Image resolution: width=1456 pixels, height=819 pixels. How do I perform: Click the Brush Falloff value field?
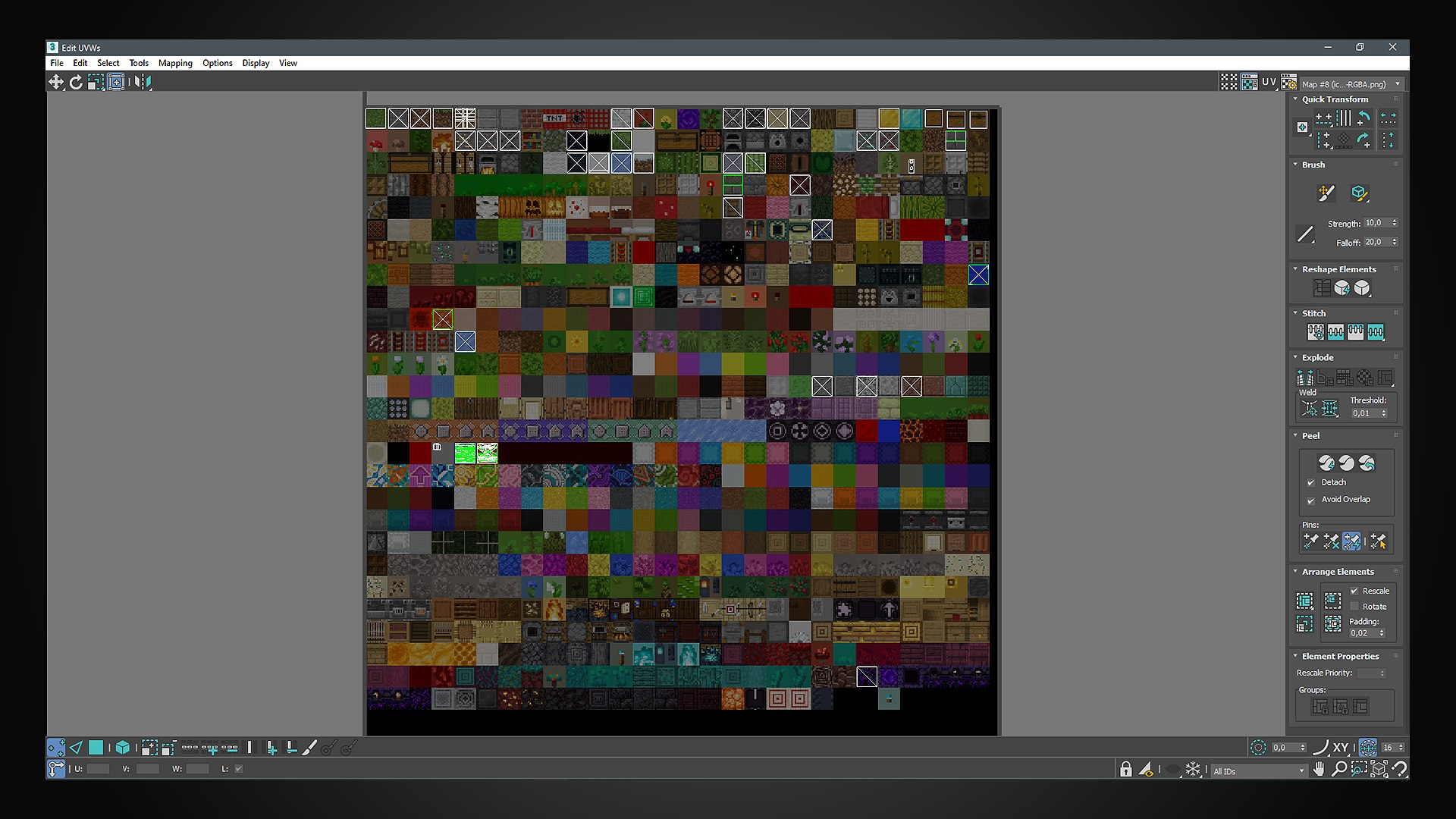[x=1381, y=242]
